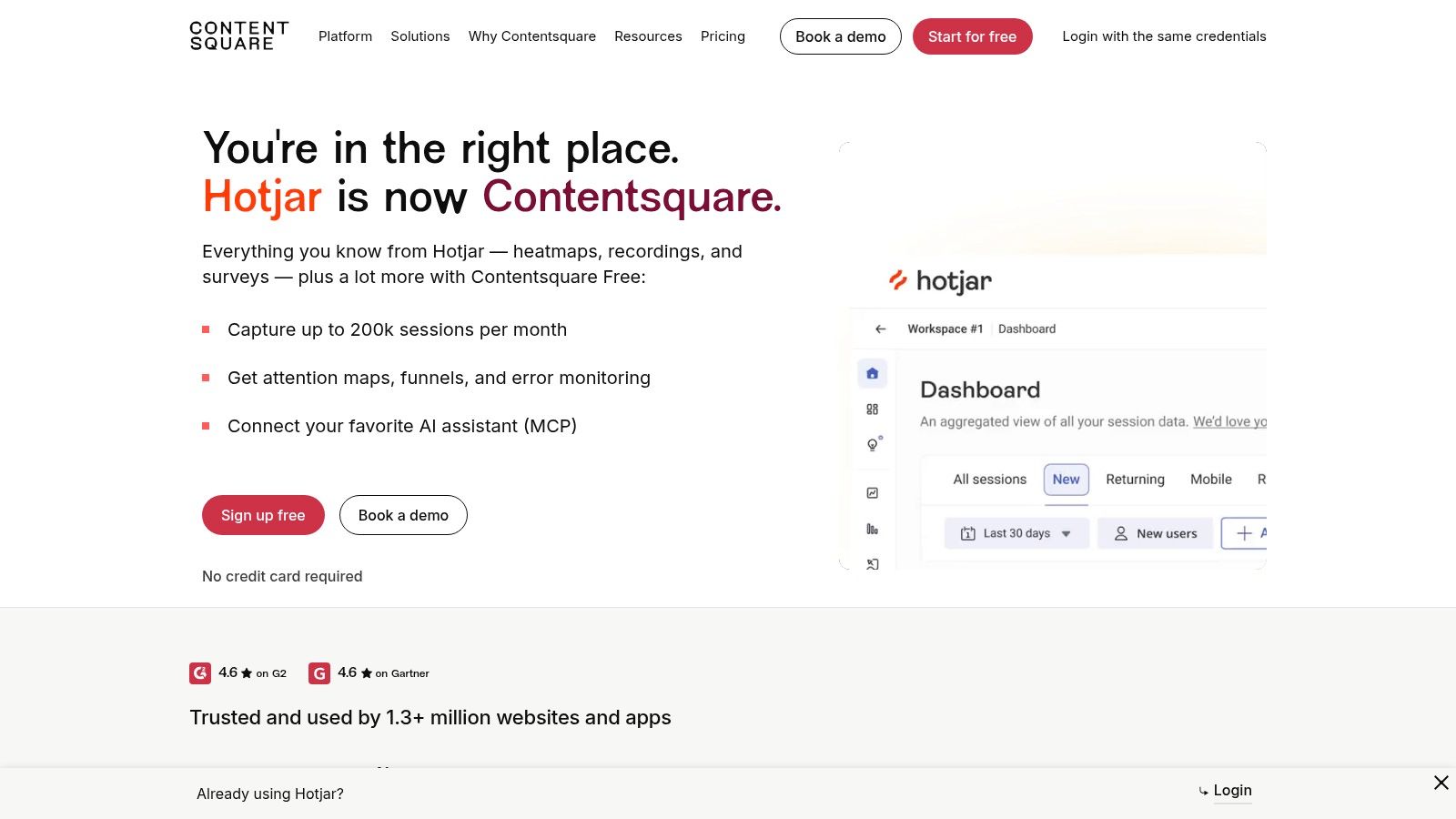Click the lightbulb icon in Hotjar sidebar

(x=874, y=444)
